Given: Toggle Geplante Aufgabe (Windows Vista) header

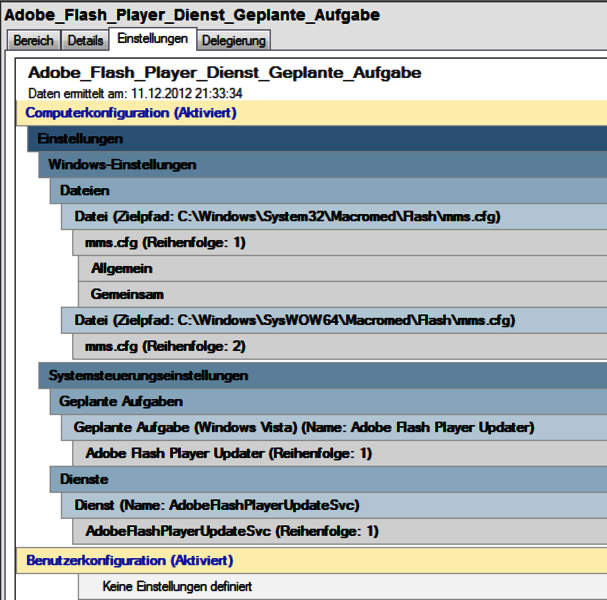Looking at the screenshot, I should pyautogui.click(x=334, y=427).
